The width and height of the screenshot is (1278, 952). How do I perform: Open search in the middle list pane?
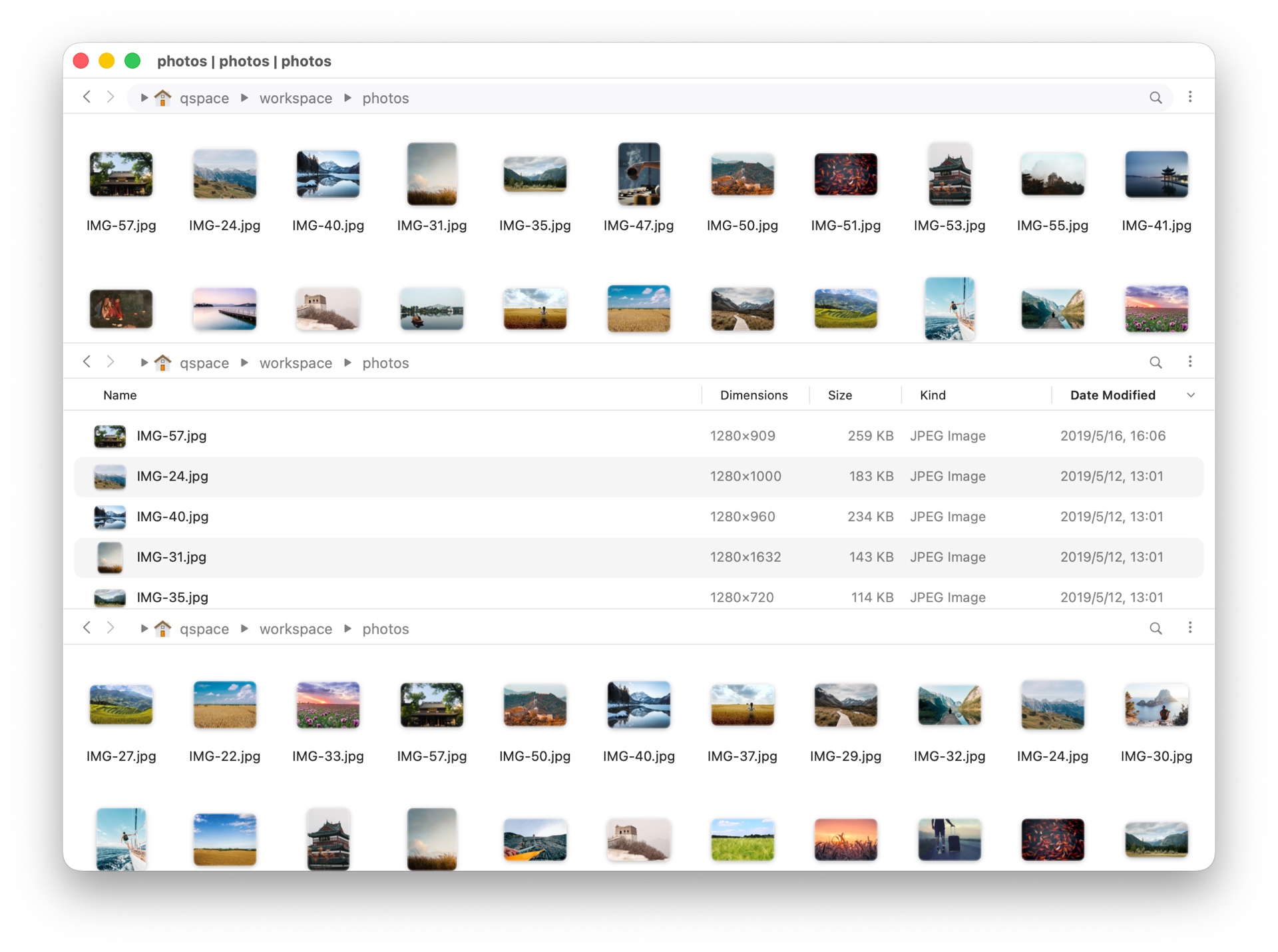click(1156, 362)
